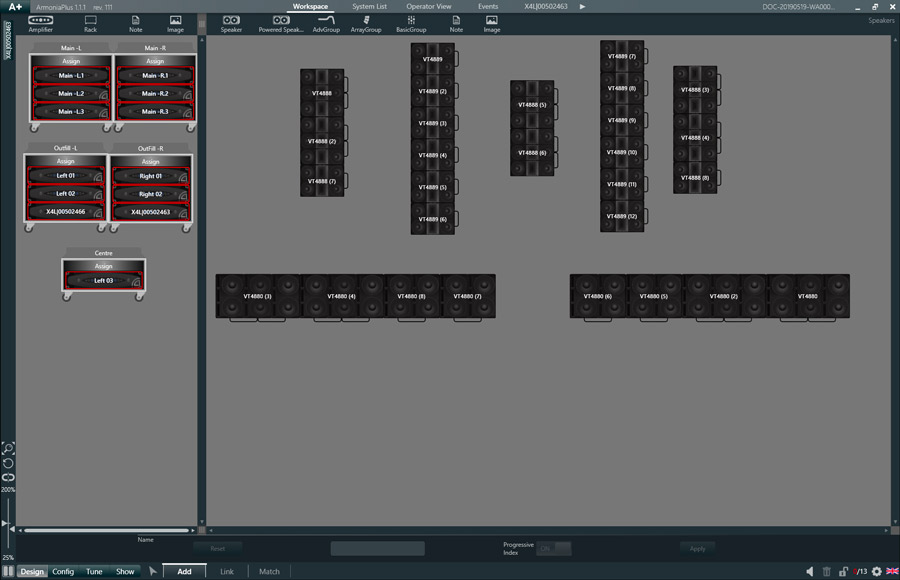
Task: Click the pause bars icon at bottom left
Action: click(x=8, y=571)
